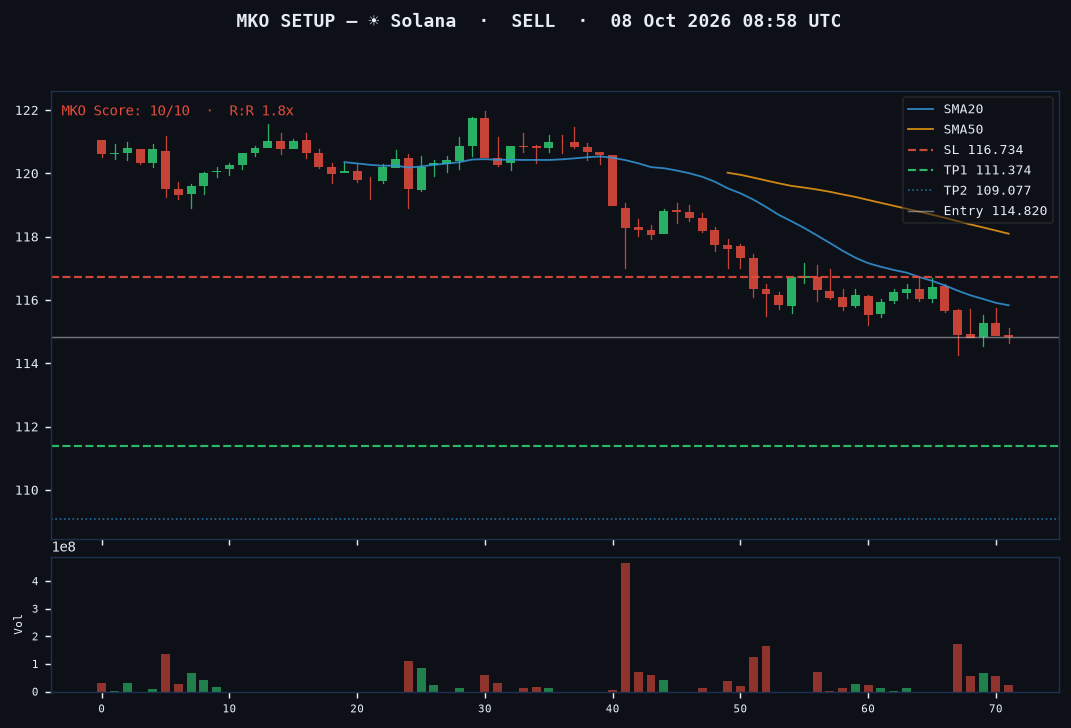1071x728 pixels.
Task: Click the green dashed TP1 line
Action: coord(555,446)
